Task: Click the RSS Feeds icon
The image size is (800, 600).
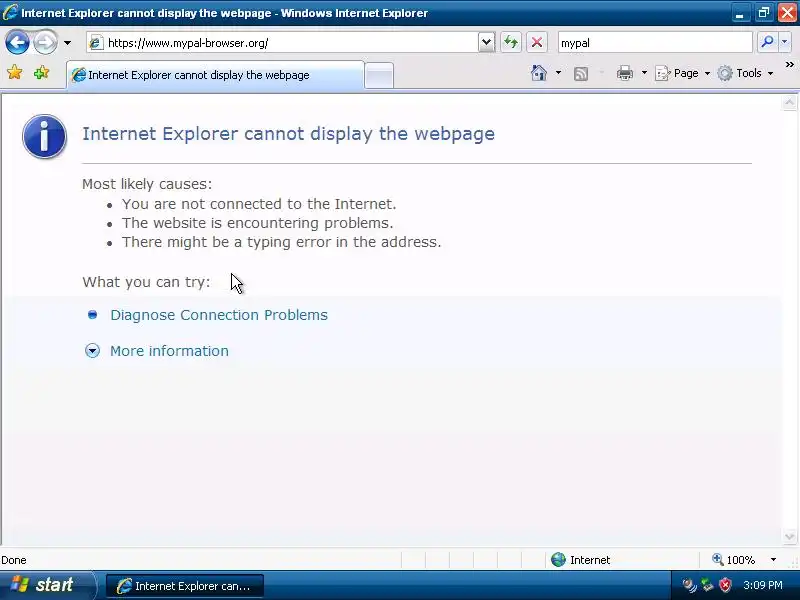Action: pyautogui.click(x=581, y=74)
